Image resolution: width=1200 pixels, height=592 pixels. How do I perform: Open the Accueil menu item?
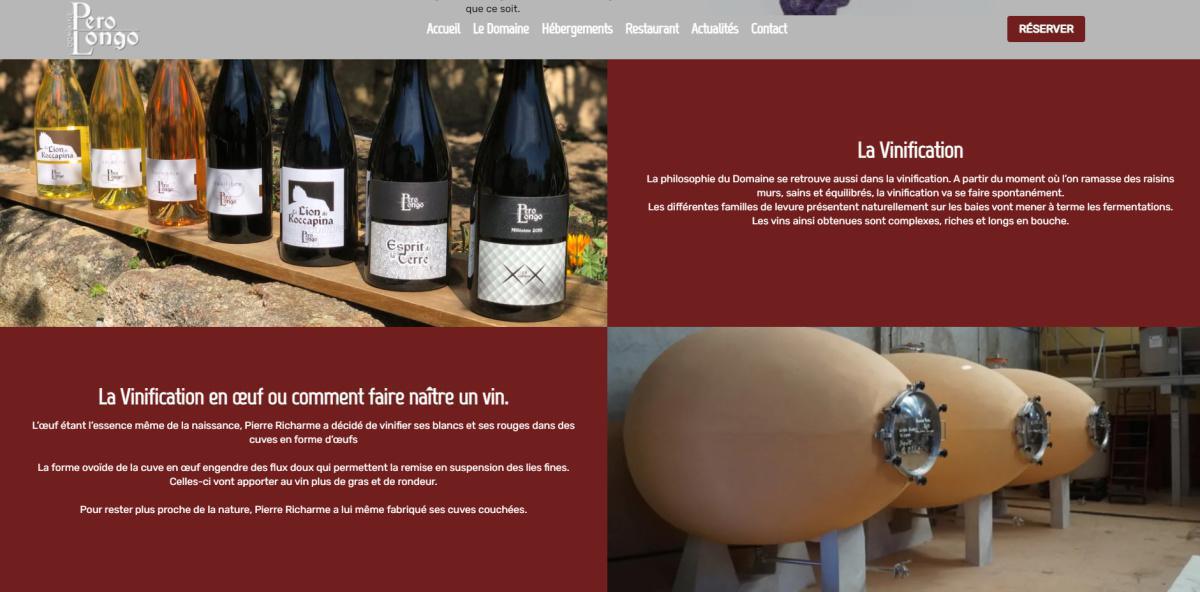coord(443,29)
